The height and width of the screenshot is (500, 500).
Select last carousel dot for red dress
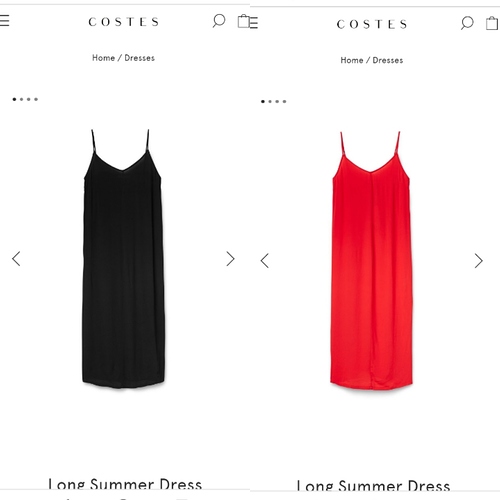[284, 102]
